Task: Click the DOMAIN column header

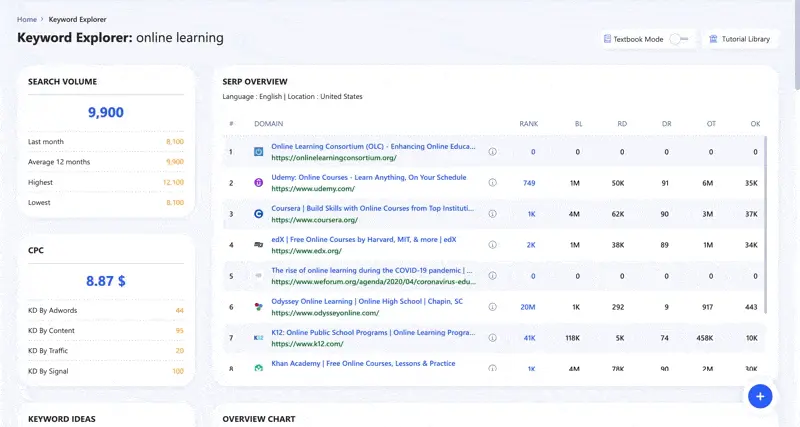Action: tap(268, 124)
